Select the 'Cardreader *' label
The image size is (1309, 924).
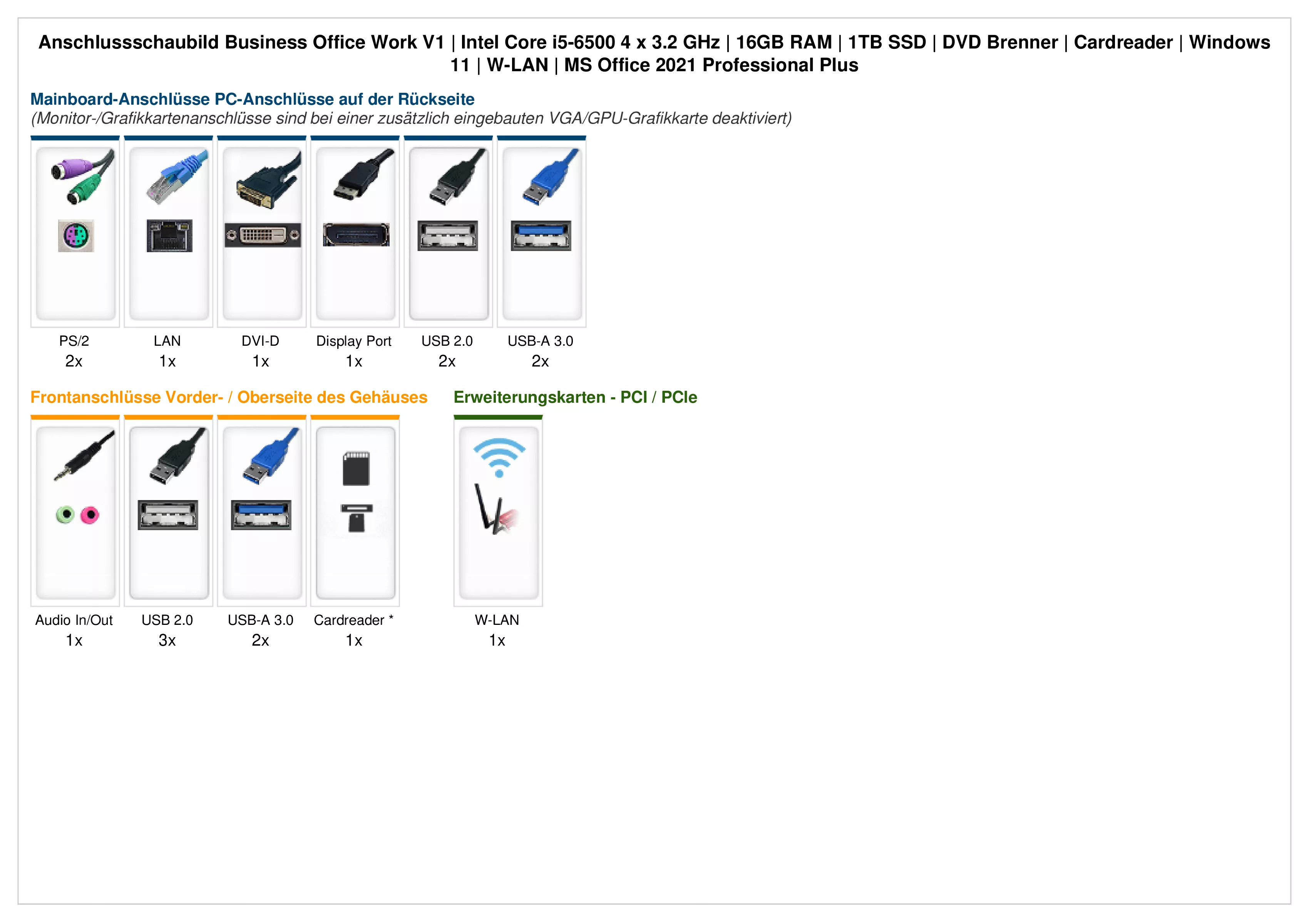click(353, 620)
